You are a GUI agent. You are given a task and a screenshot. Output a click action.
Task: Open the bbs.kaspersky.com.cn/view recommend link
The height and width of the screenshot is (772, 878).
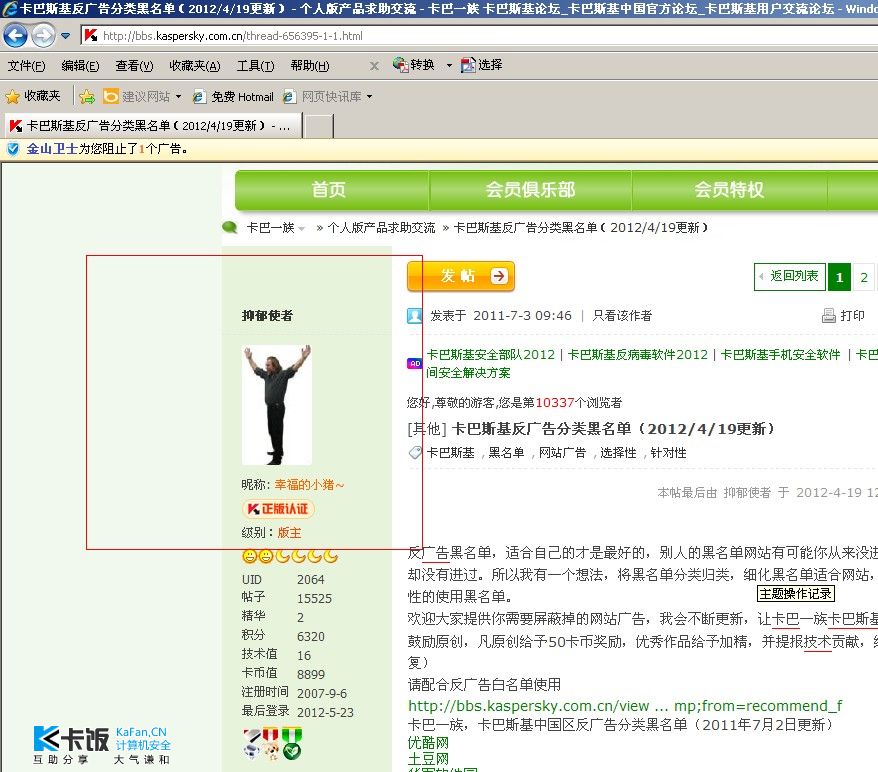625,706
